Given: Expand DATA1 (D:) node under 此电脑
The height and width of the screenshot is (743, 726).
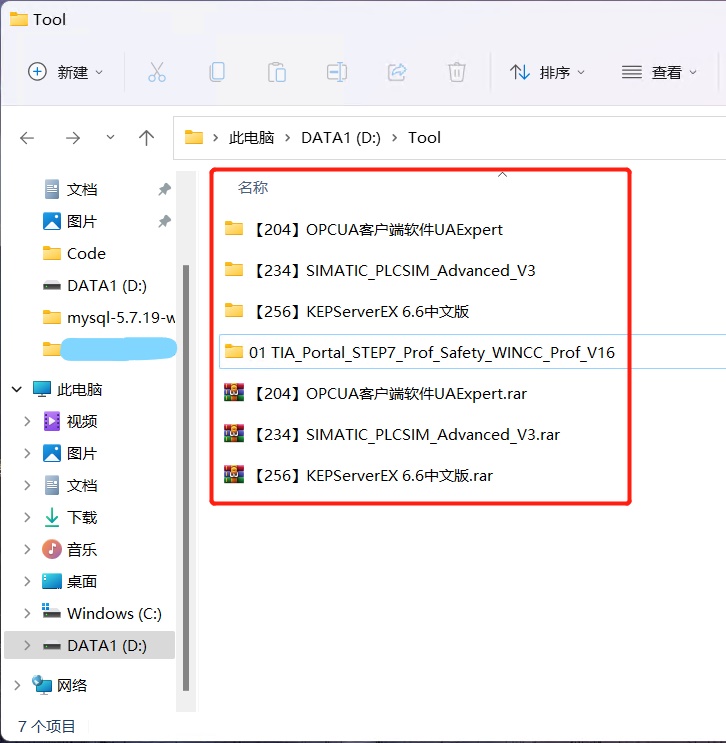Looking at the screenshot, I should tap(27, 645).
